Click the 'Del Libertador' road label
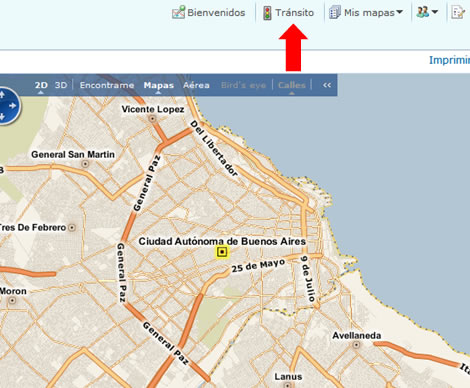The width and height of the screenshot is (470, 388). pos(214,148)
